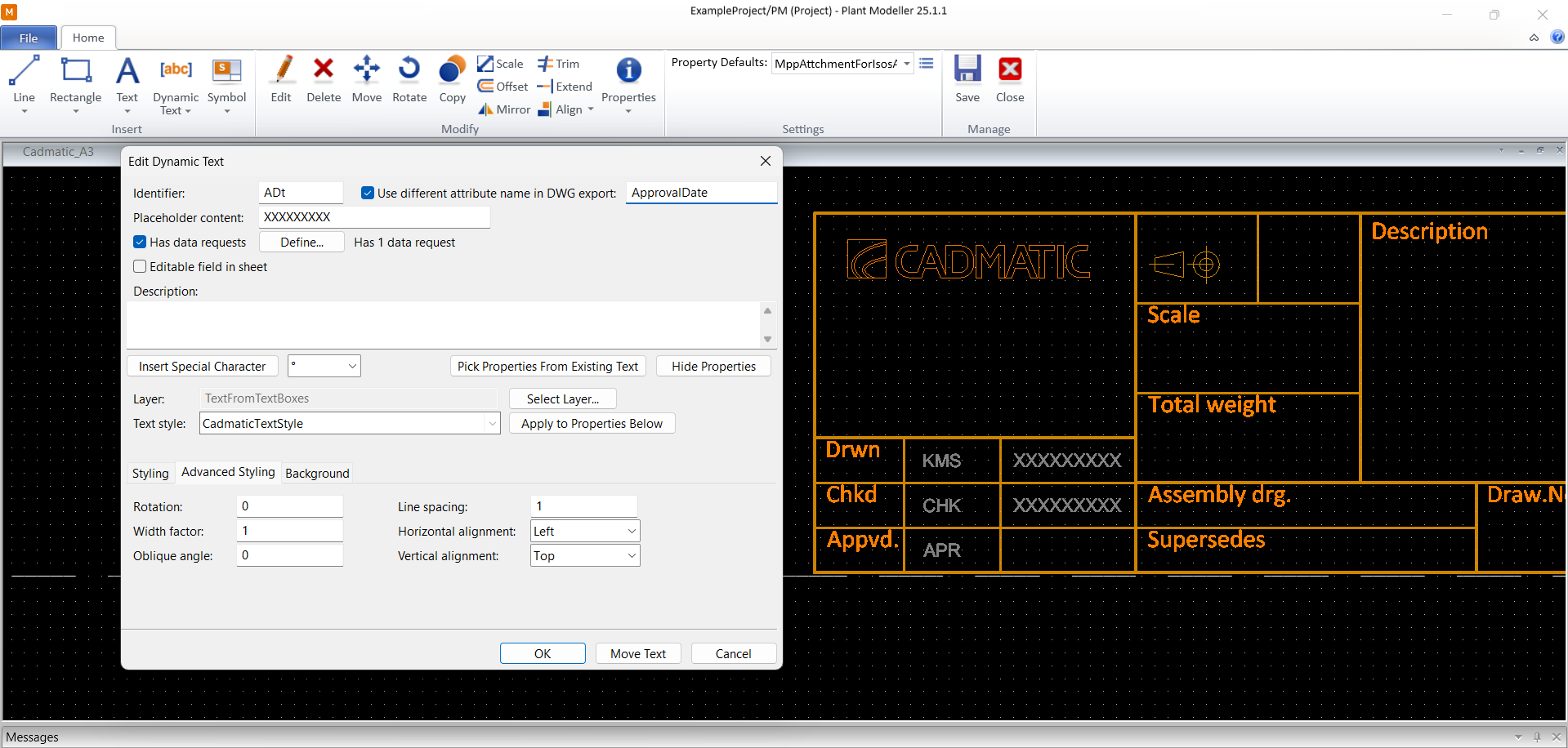Select the Trim tool

(x=558, y=64)
